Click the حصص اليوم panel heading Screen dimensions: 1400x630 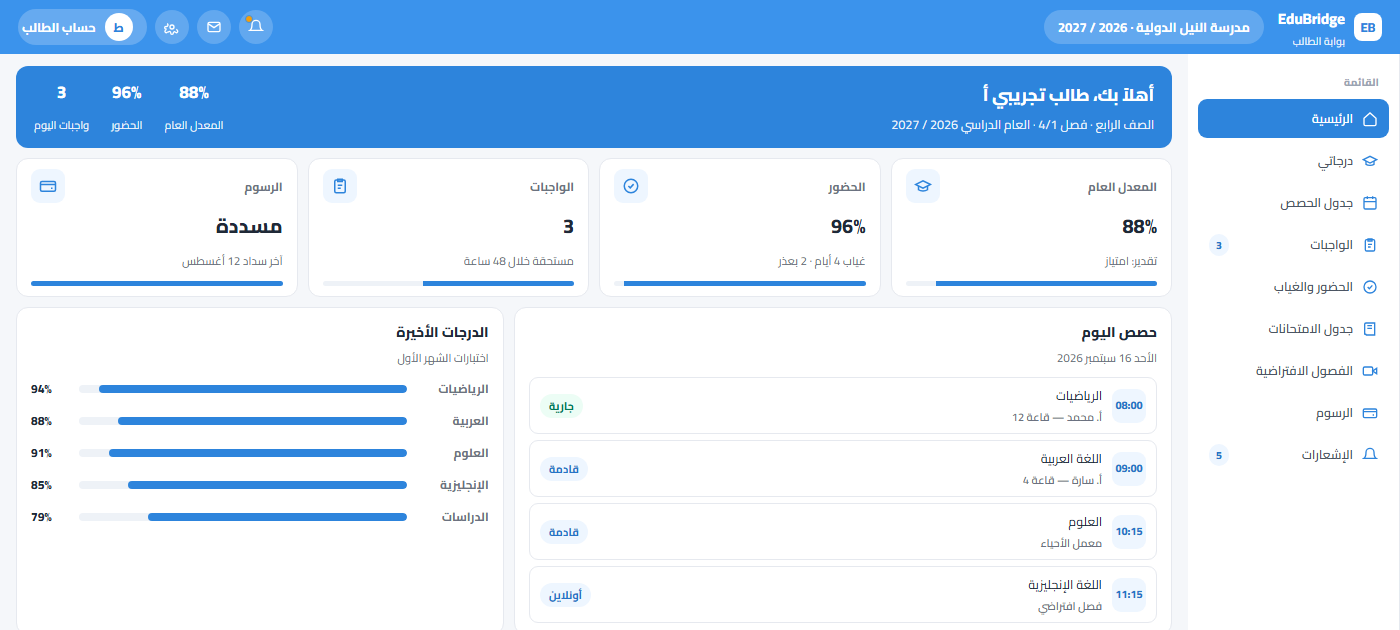pyautogui.click(x=1119, y=333)
